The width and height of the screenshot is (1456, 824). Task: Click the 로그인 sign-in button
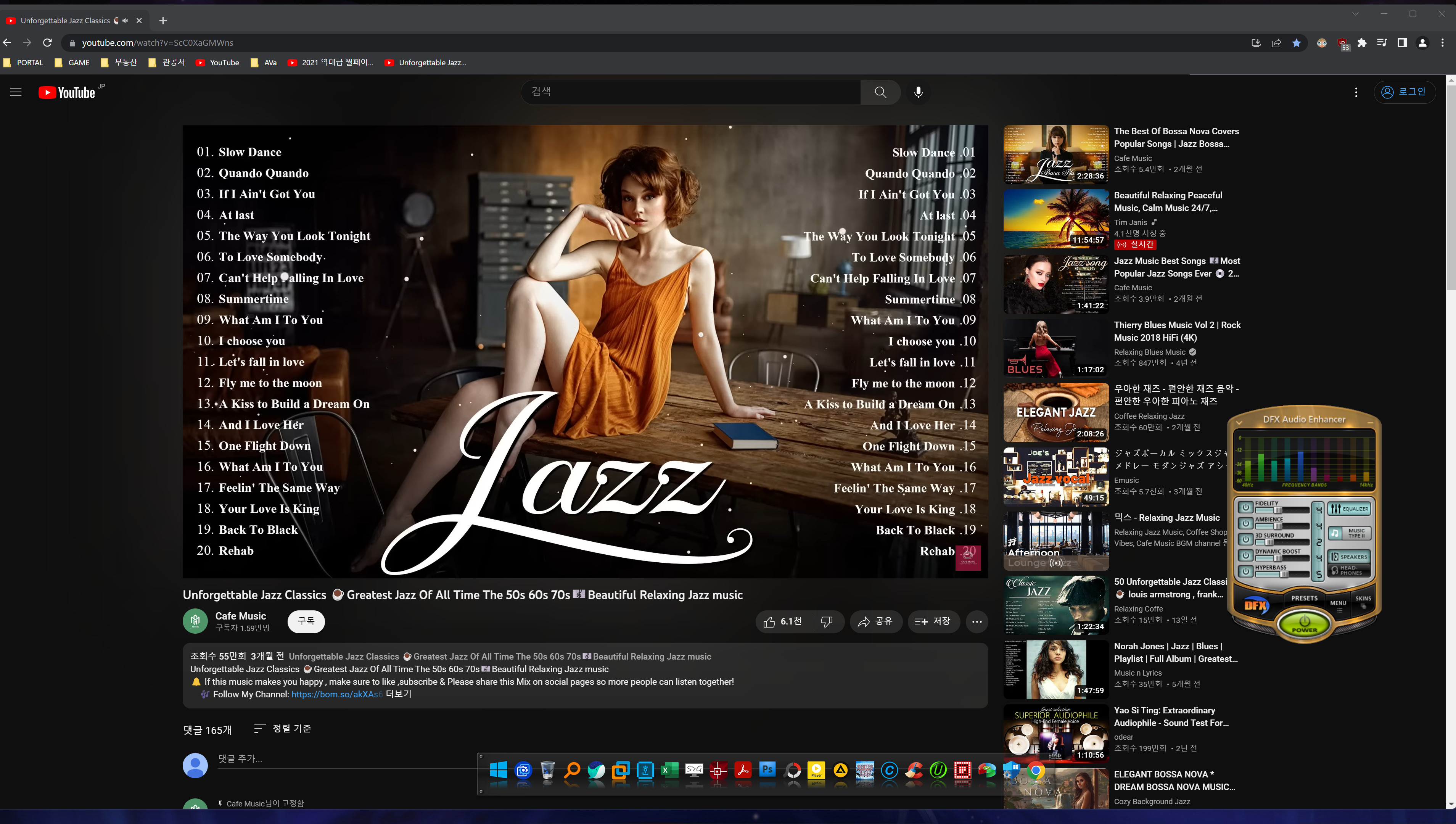(1404, 92)
